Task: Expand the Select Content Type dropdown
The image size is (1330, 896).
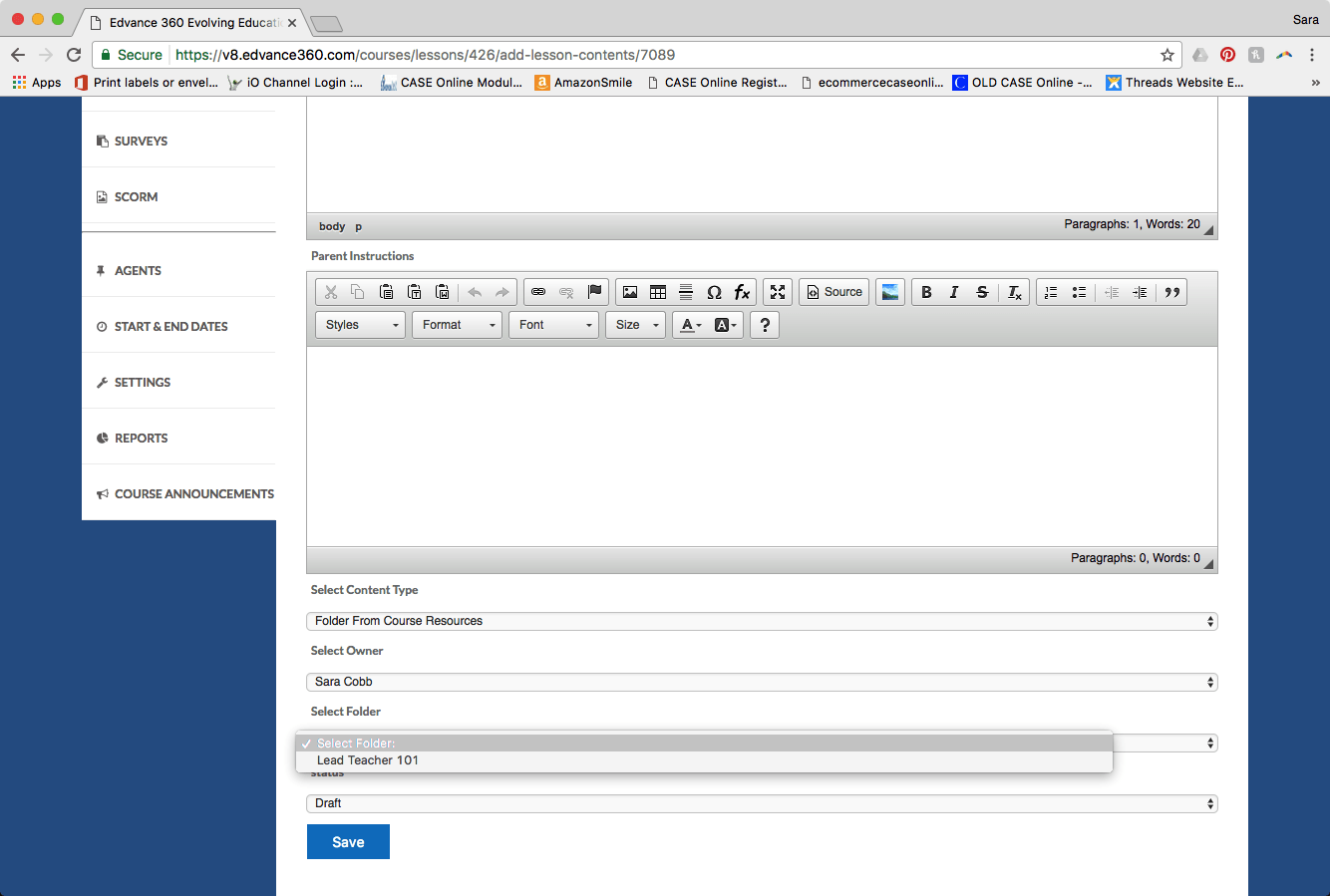Action: click(762, 621)
